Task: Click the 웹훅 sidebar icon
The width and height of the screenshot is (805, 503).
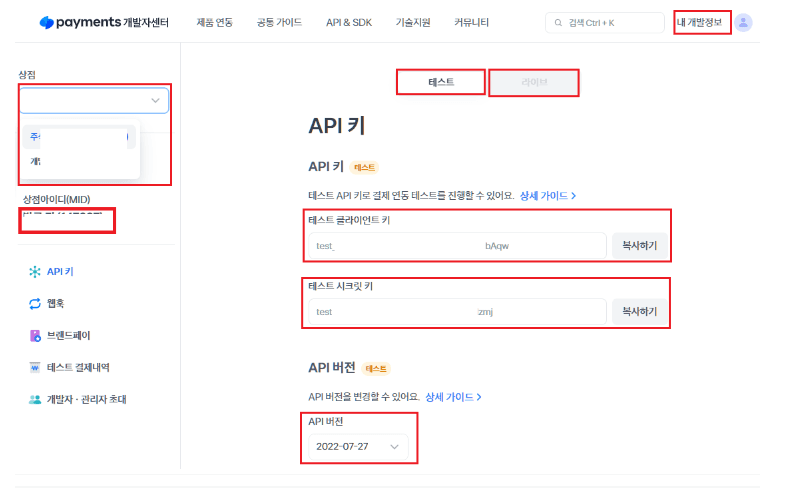Action: pos(35,303)
